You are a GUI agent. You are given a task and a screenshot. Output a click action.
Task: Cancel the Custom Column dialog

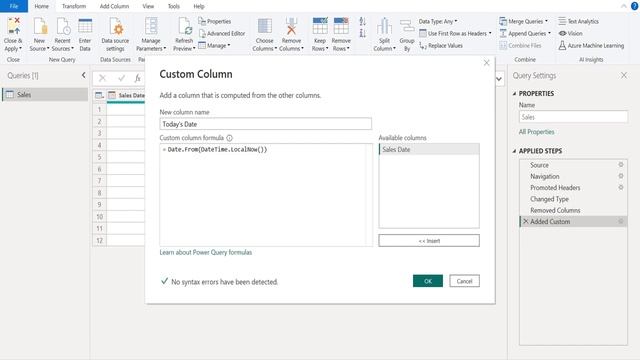pyautogui.click(x=464, y=281)
